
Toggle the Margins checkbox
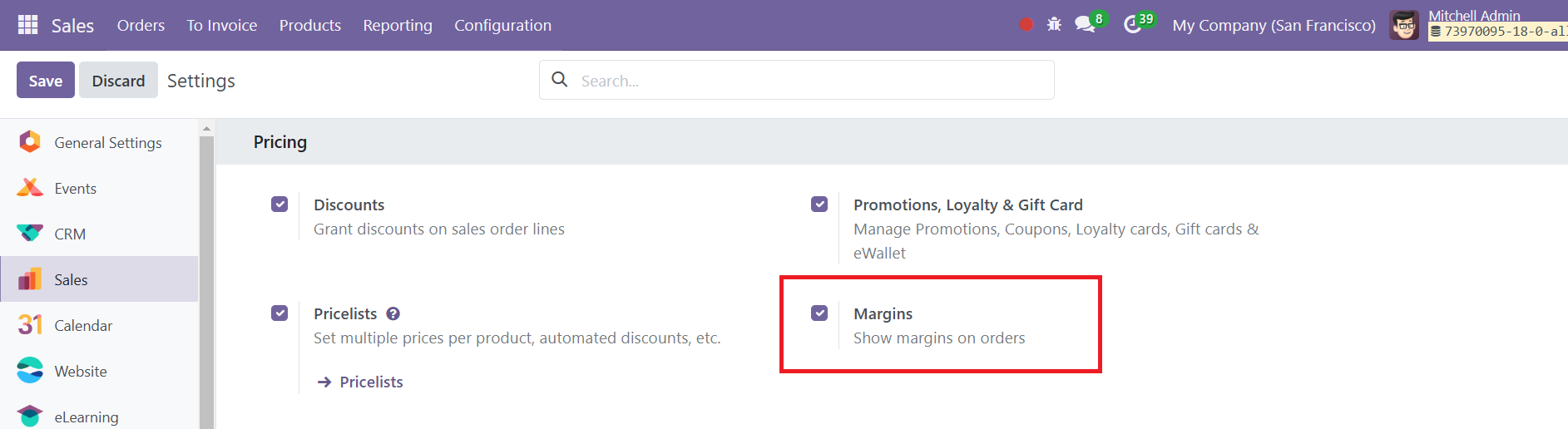click(x=819, y=313)
